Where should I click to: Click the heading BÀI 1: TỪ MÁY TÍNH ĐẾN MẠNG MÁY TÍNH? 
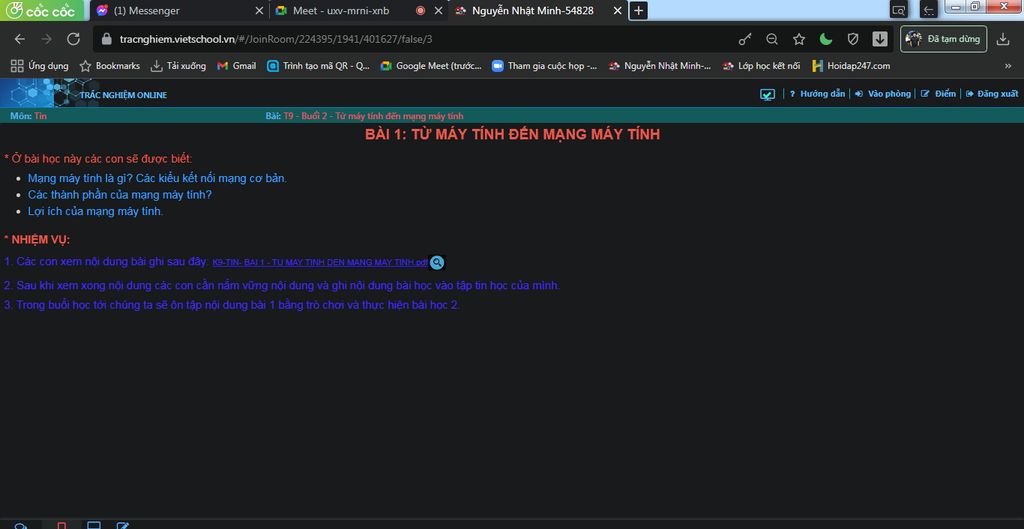click(513, 135)
